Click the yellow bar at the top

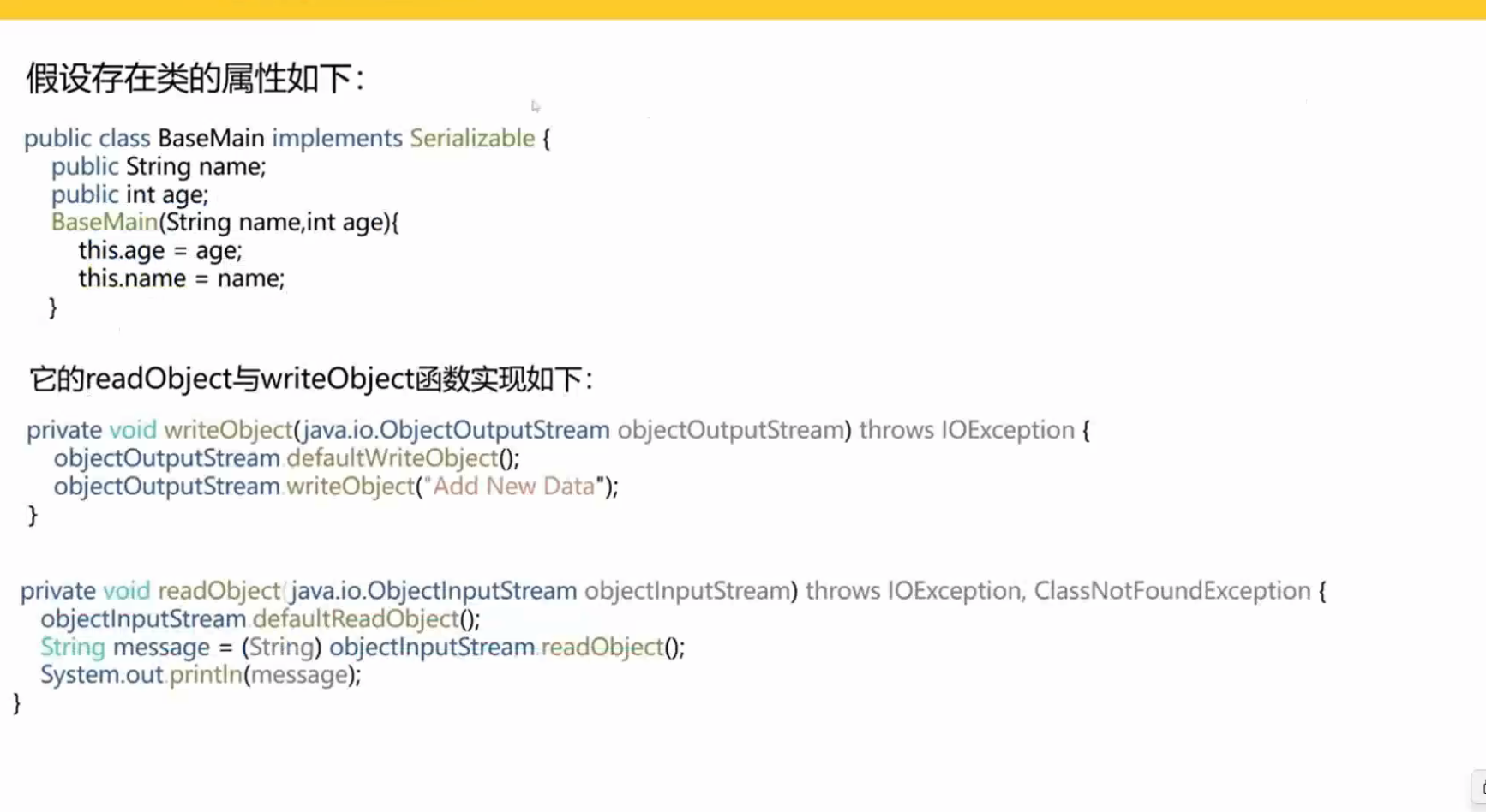pyautogui.click(x=743, y=9)
